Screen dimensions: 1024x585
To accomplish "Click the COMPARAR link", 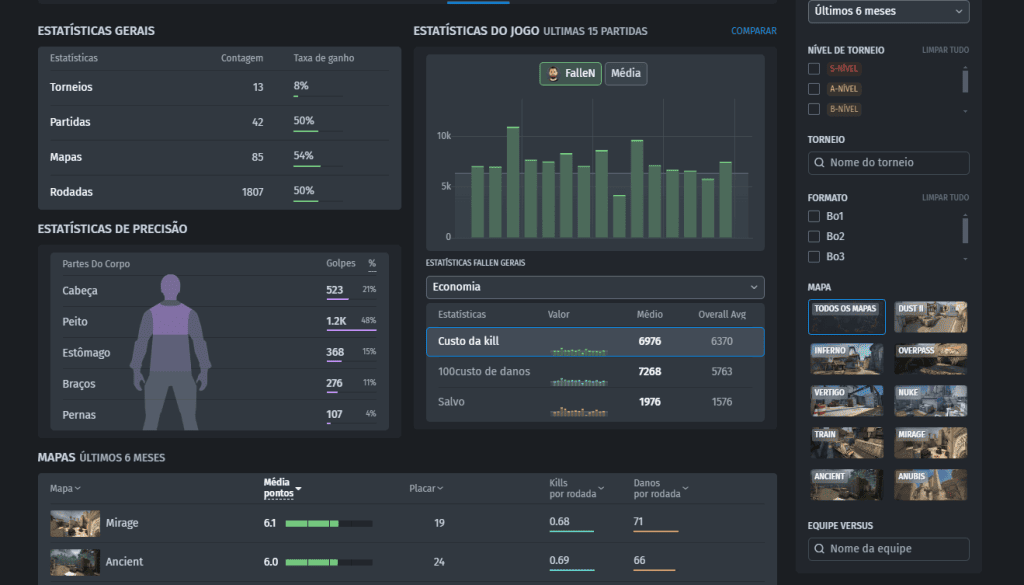I will pyautogui.click(x=753, y=31).
